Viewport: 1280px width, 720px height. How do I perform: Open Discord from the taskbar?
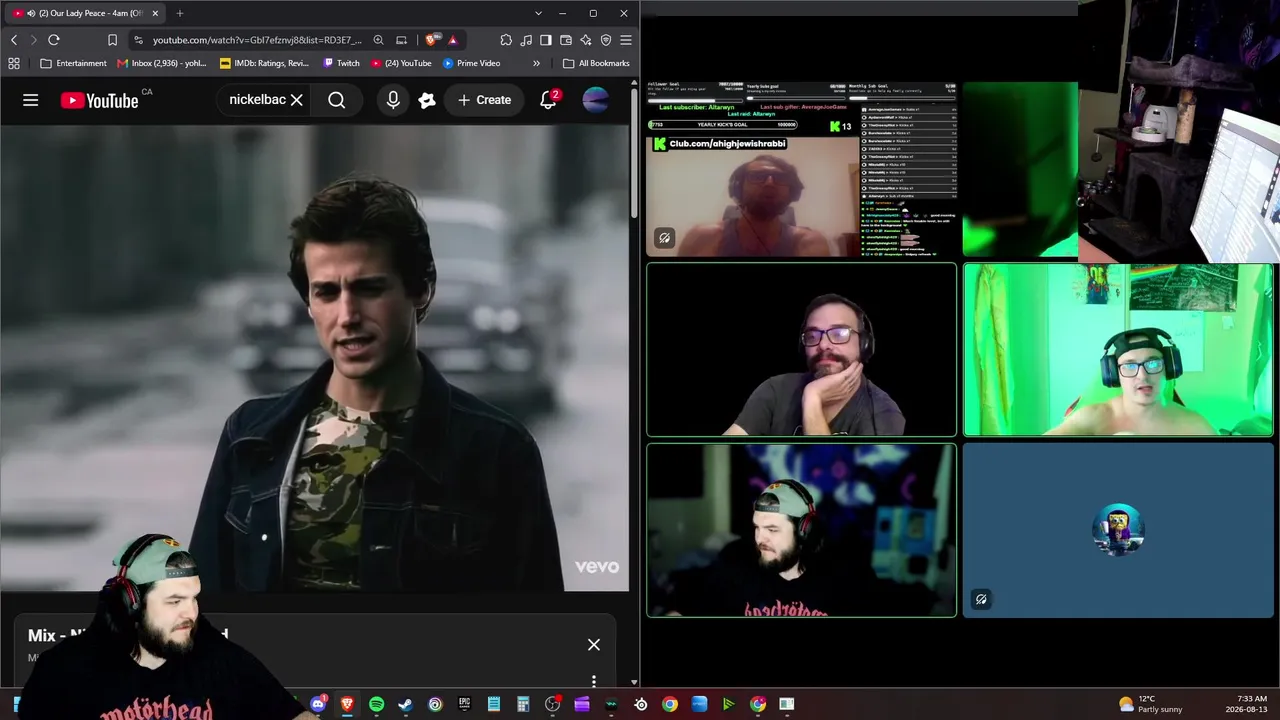[318, 704]
